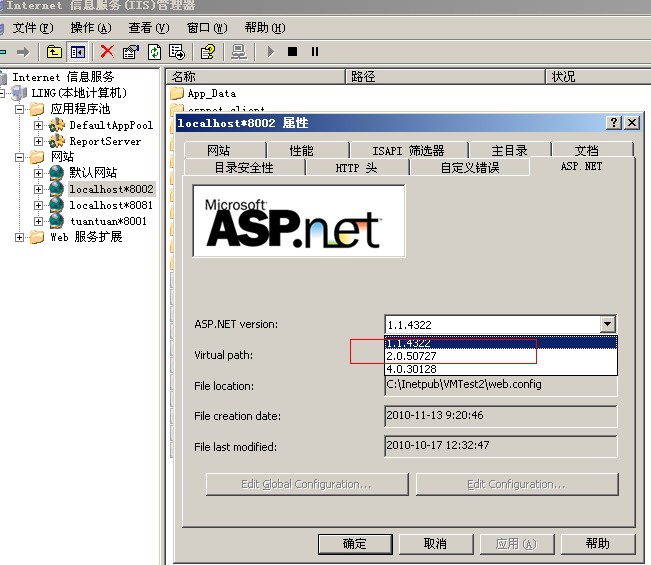The image size is (651, 565).
Task: Open the 文件(F) menu
Action: coord(33,28)
